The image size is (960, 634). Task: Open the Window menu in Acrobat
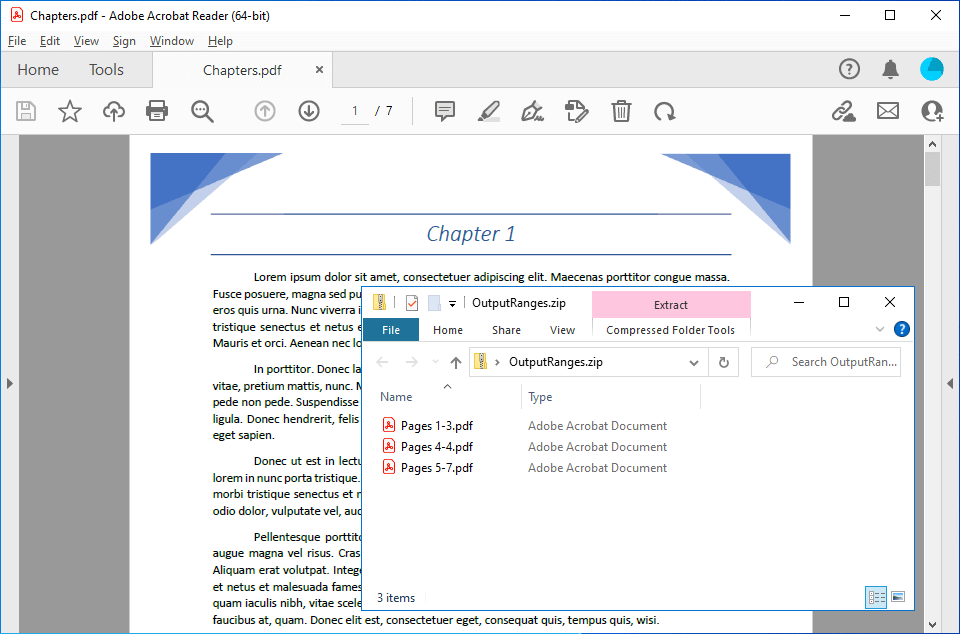tap(171, 41)
